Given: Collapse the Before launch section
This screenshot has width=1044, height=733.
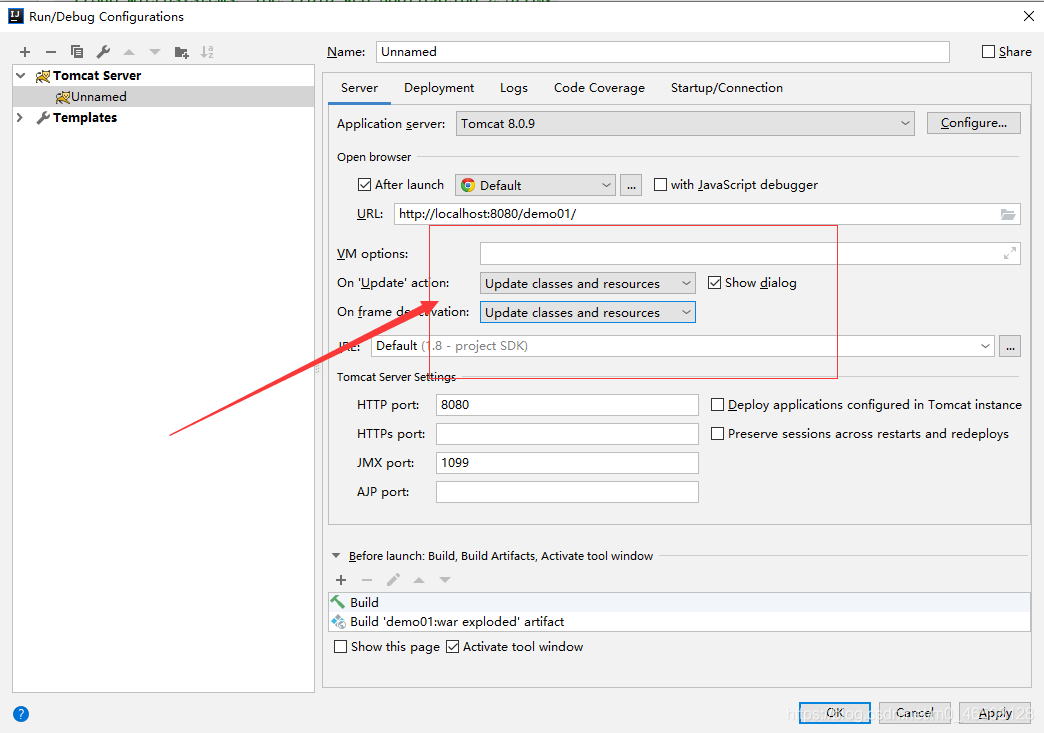Looking at the screenshot, I should (336, 556).
